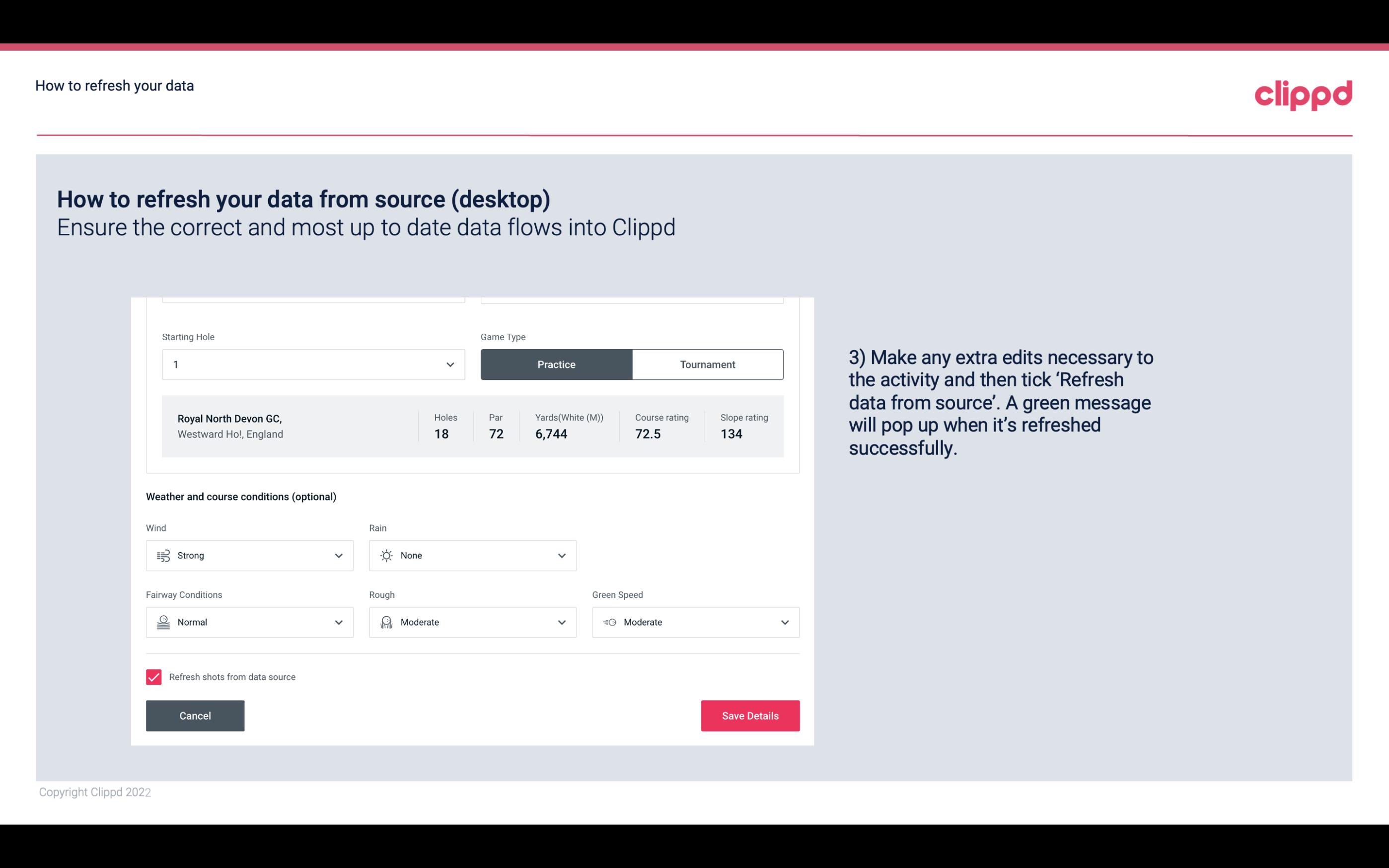Viewport: 1389px width, 868px height.
Task: Click the wind condition icon
Action: tap(162, 555)
